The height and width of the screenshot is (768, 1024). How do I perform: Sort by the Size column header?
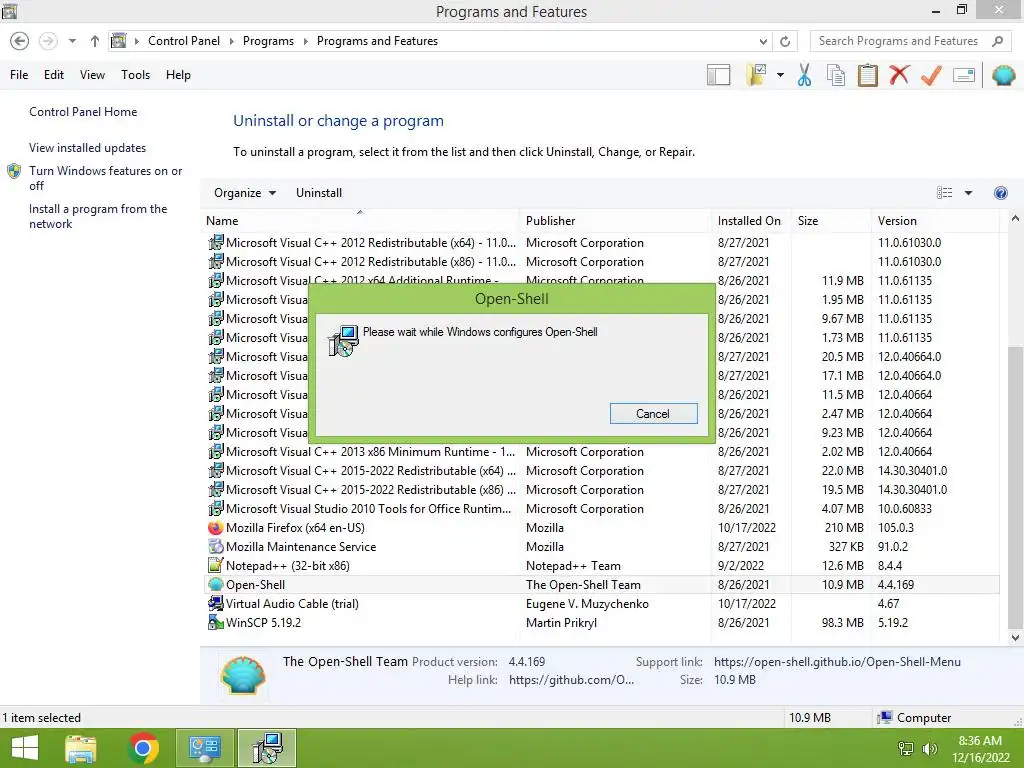pos(831,221)
